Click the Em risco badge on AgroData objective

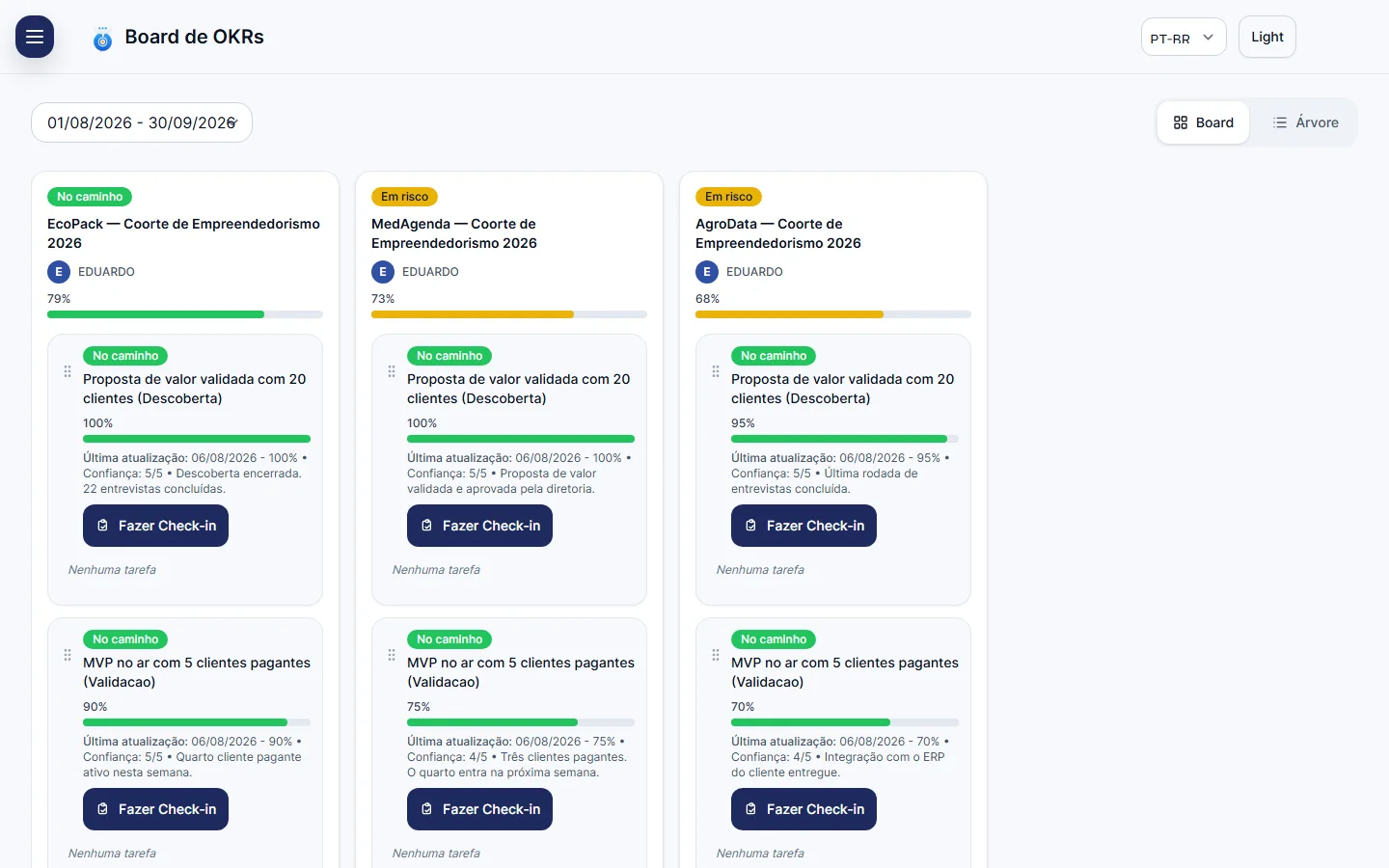point(728,197)
